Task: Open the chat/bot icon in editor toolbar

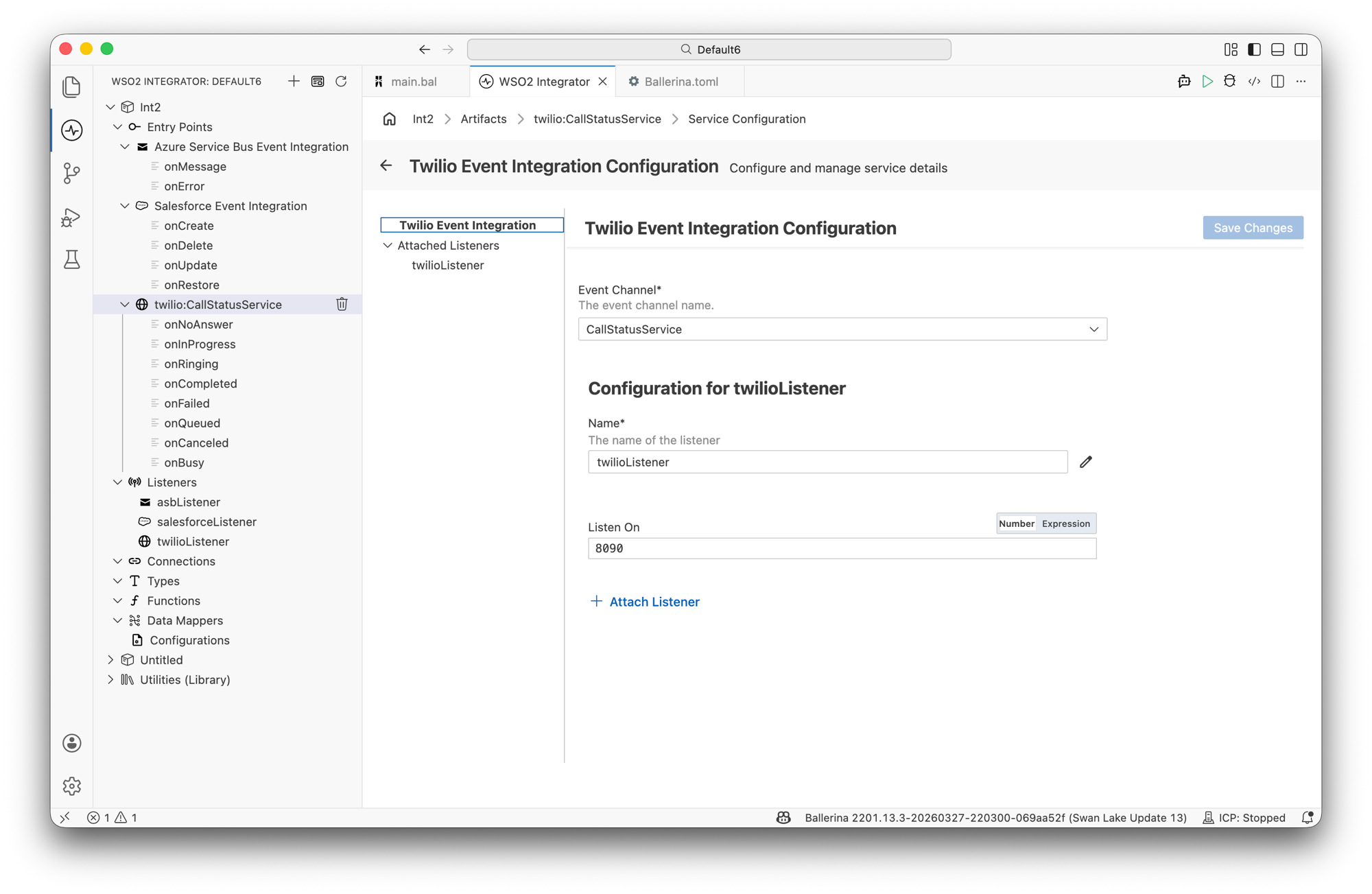Action: point(1184,81)
